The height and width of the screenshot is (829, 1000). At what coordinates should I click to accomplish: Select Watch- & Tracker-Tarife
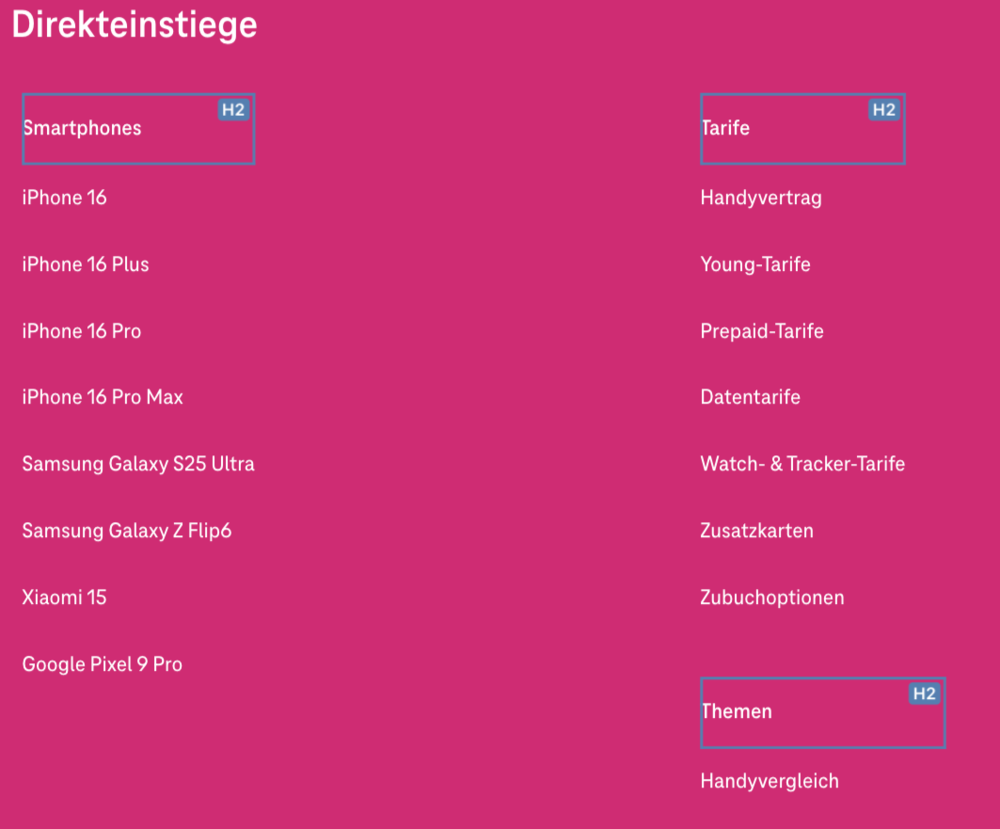coord(802,463)
